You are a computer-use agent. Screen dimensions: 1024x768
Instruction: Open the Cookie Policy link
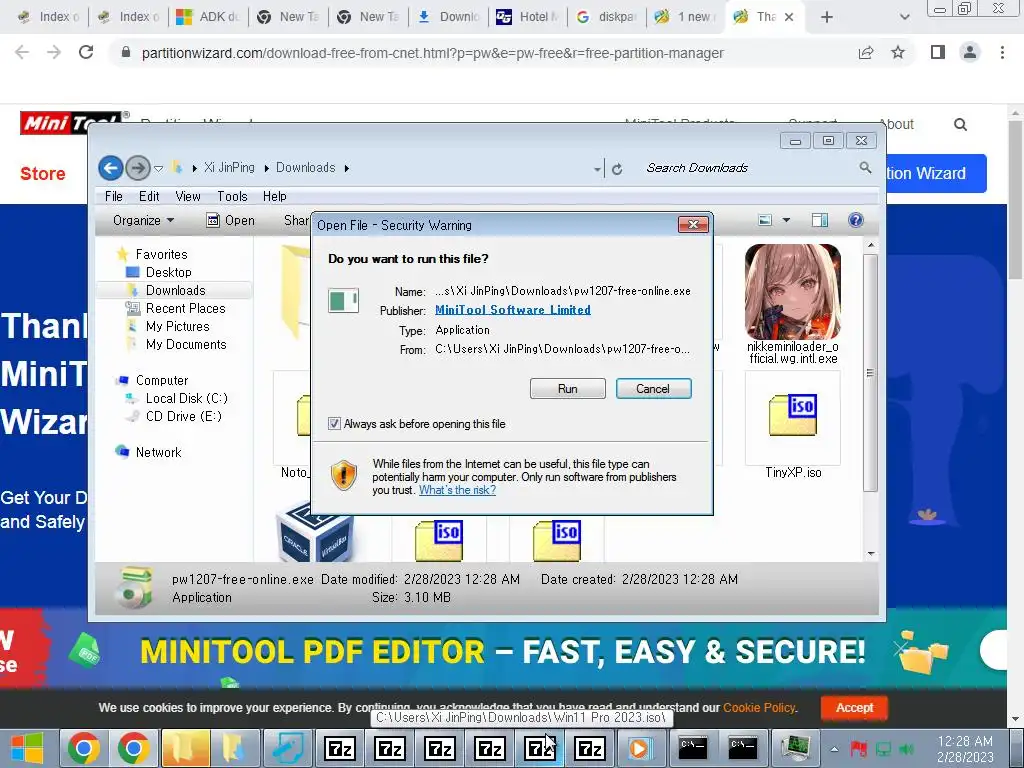(x=759, y=707)
